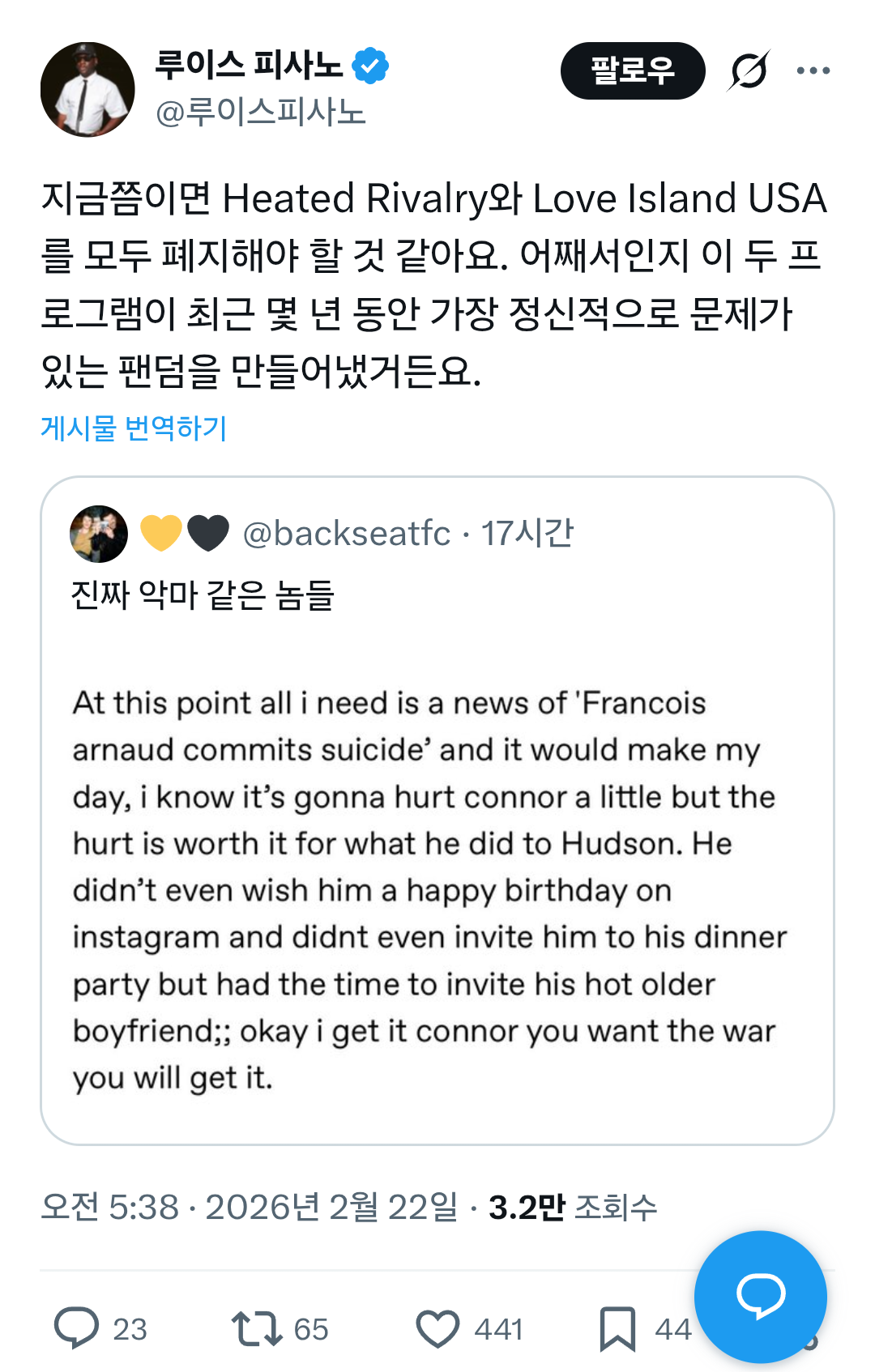
Task: Like the post with heart icon
Action: (437, 1328)
